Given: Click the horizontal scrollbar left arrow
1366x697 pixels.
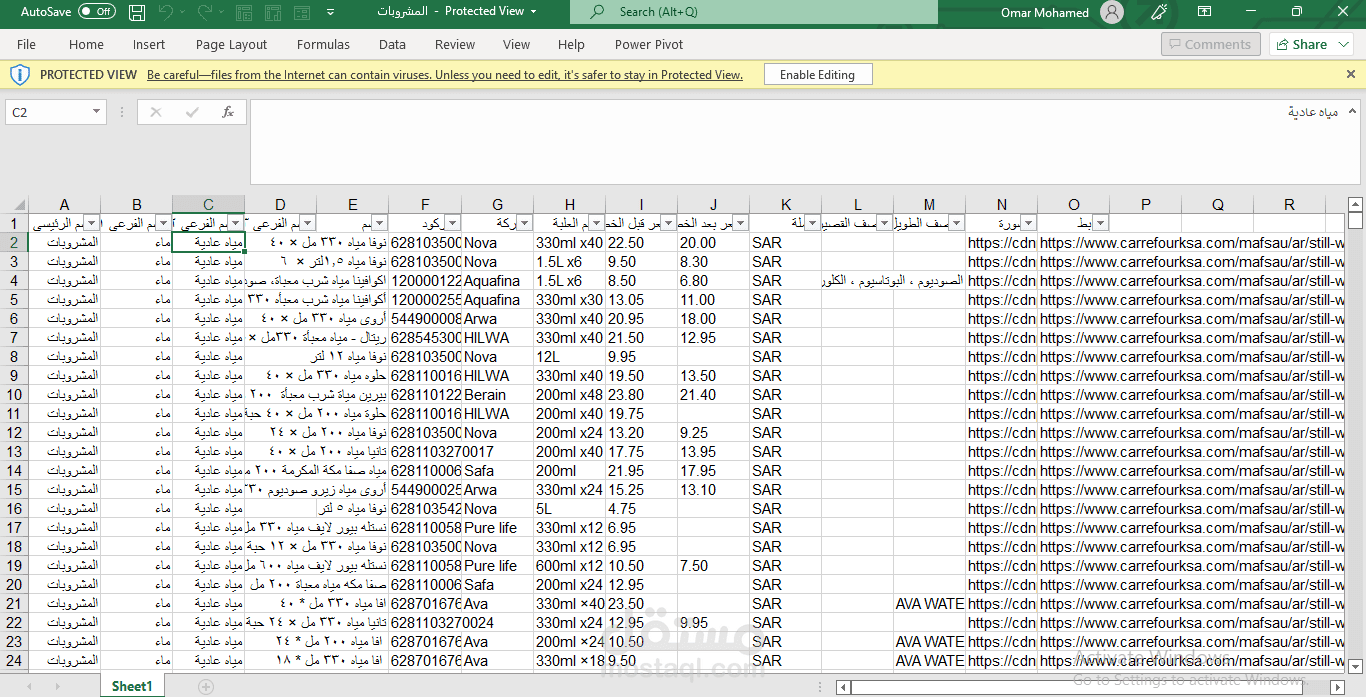Looking at the screenshot, I should click(845, 687).
